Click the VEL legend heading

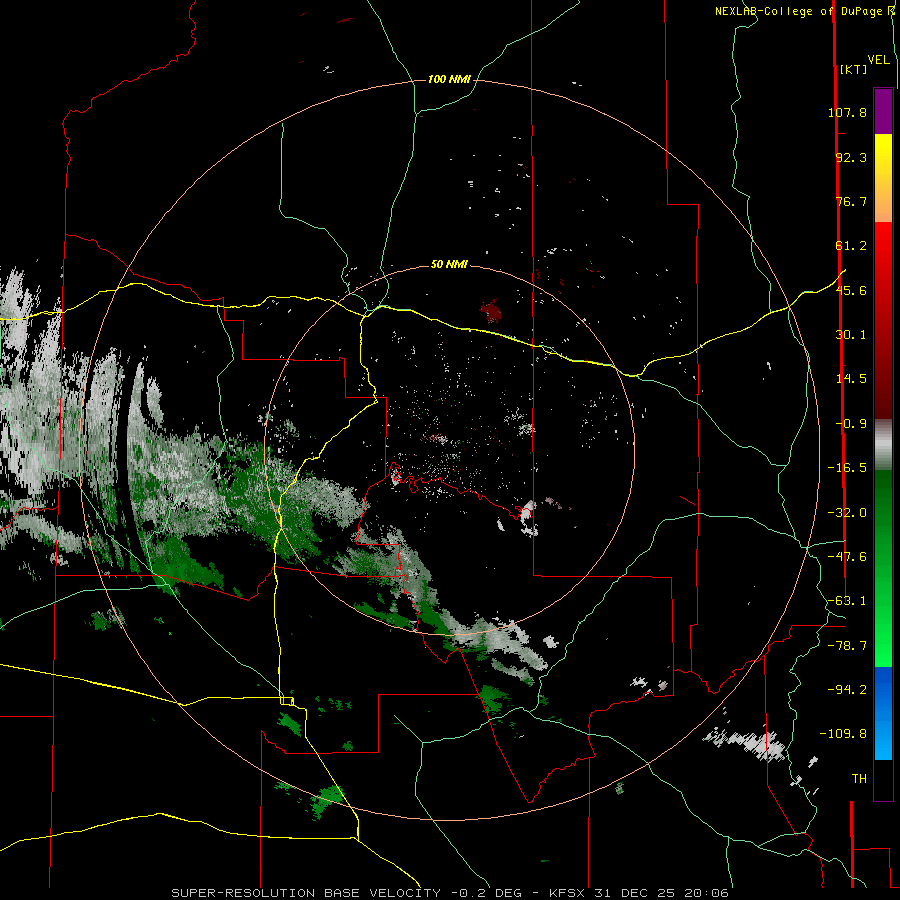(879, 59)
